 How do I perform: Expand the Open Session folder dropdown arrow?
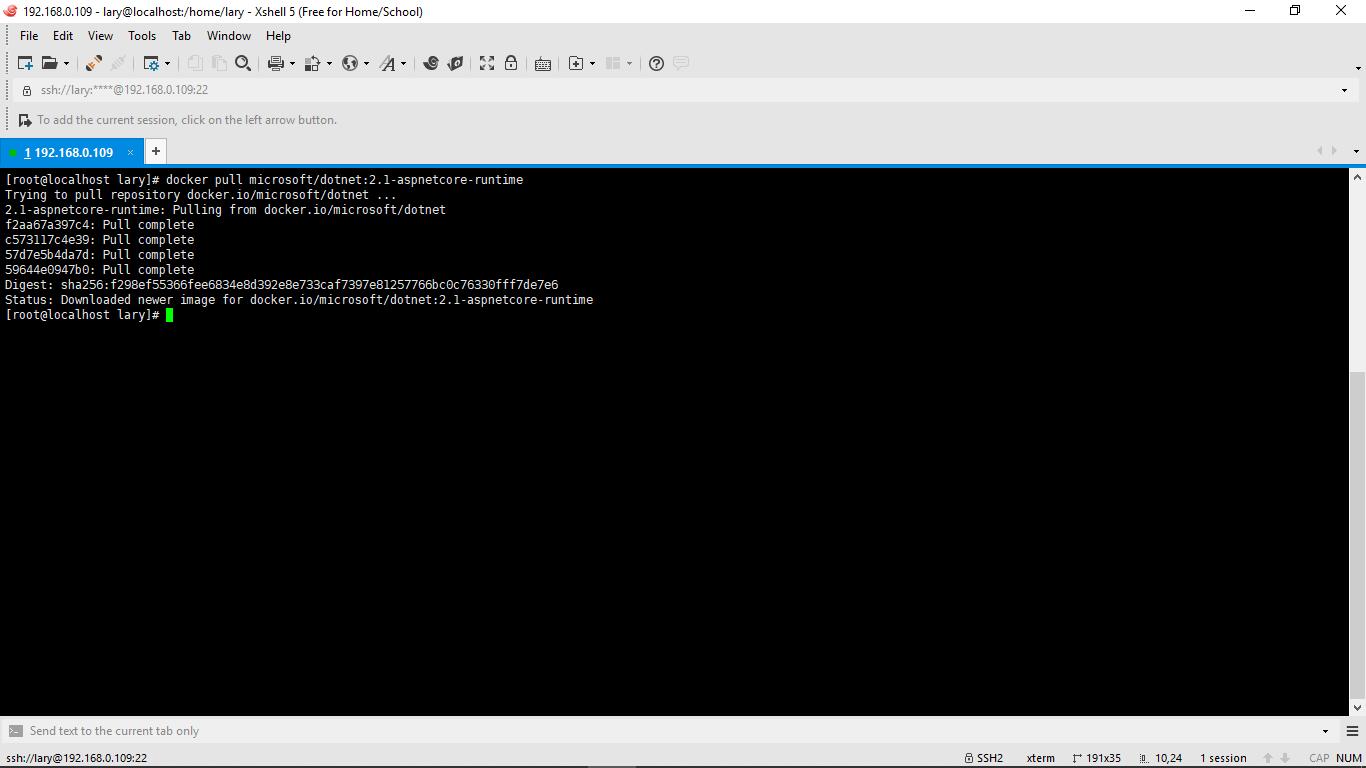(x=66, y=63)
